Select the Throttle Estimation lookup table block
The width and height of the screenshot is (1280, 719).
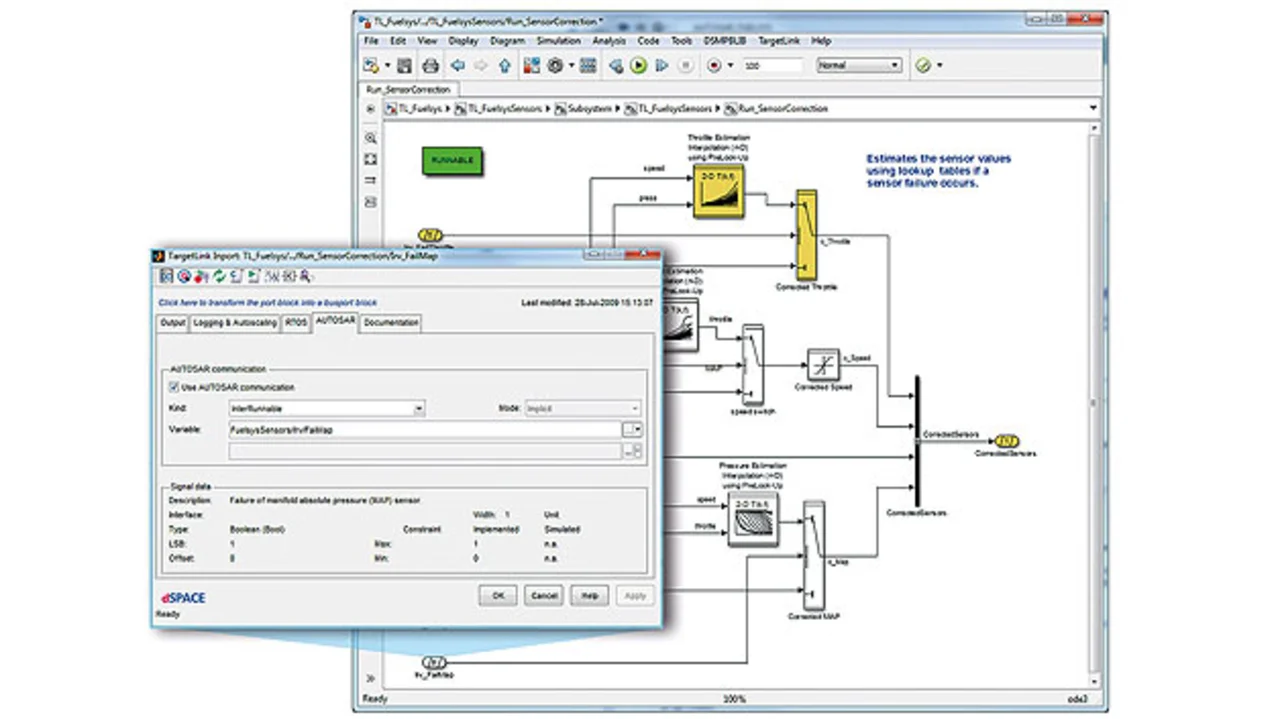pyautogui.click(x=718, y=191)
